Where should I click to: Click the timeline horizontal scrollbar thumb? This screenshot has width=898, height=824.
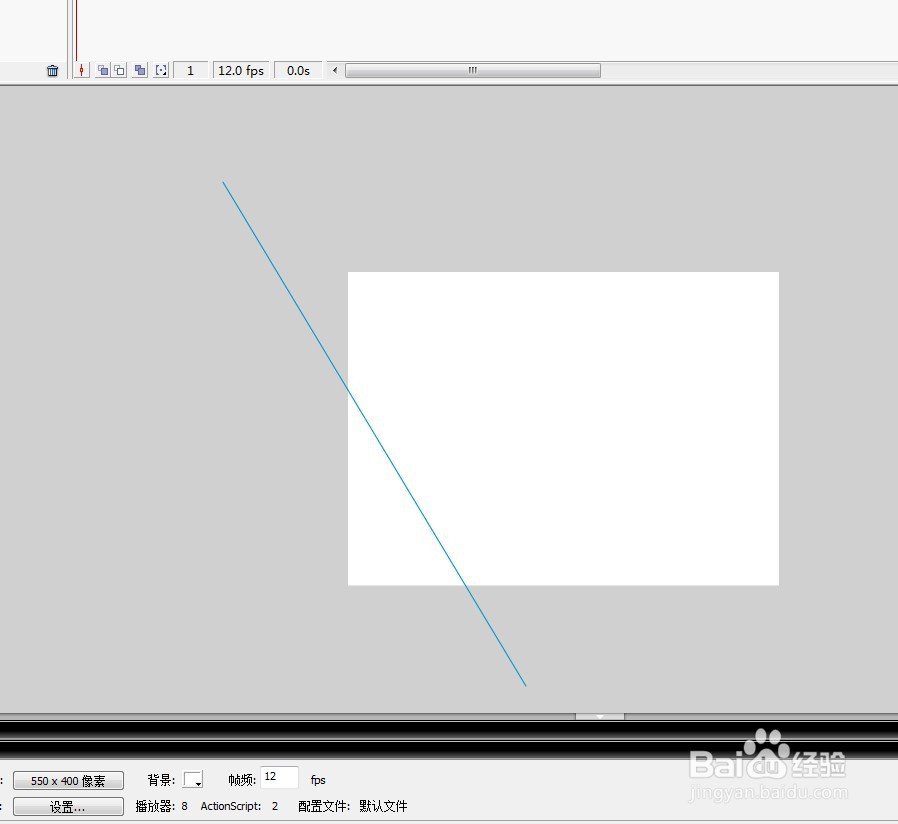[472, 70]
